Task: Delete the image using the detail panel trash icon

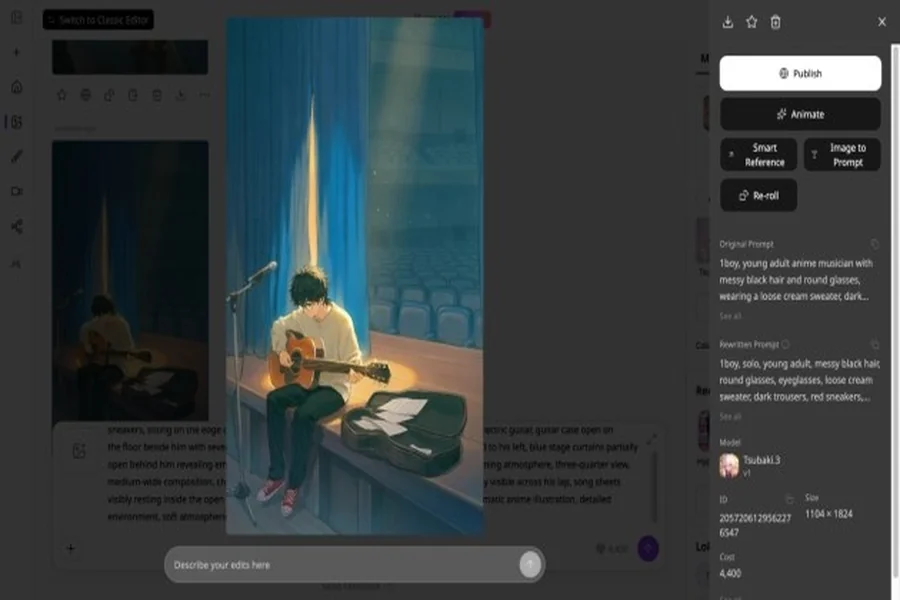Action: pos(775,22)
